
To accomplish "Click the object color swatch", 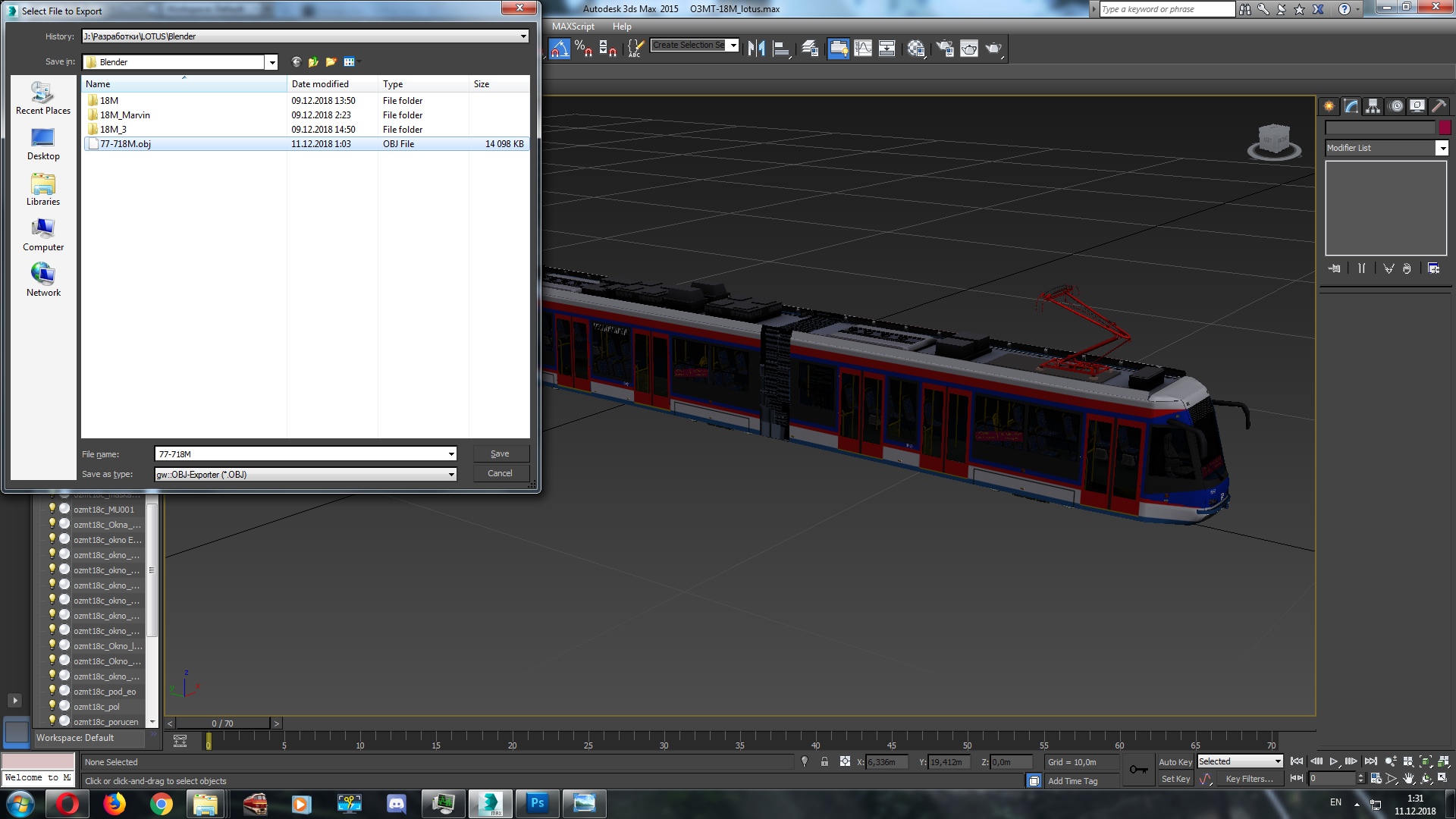I will point(1445,127).
